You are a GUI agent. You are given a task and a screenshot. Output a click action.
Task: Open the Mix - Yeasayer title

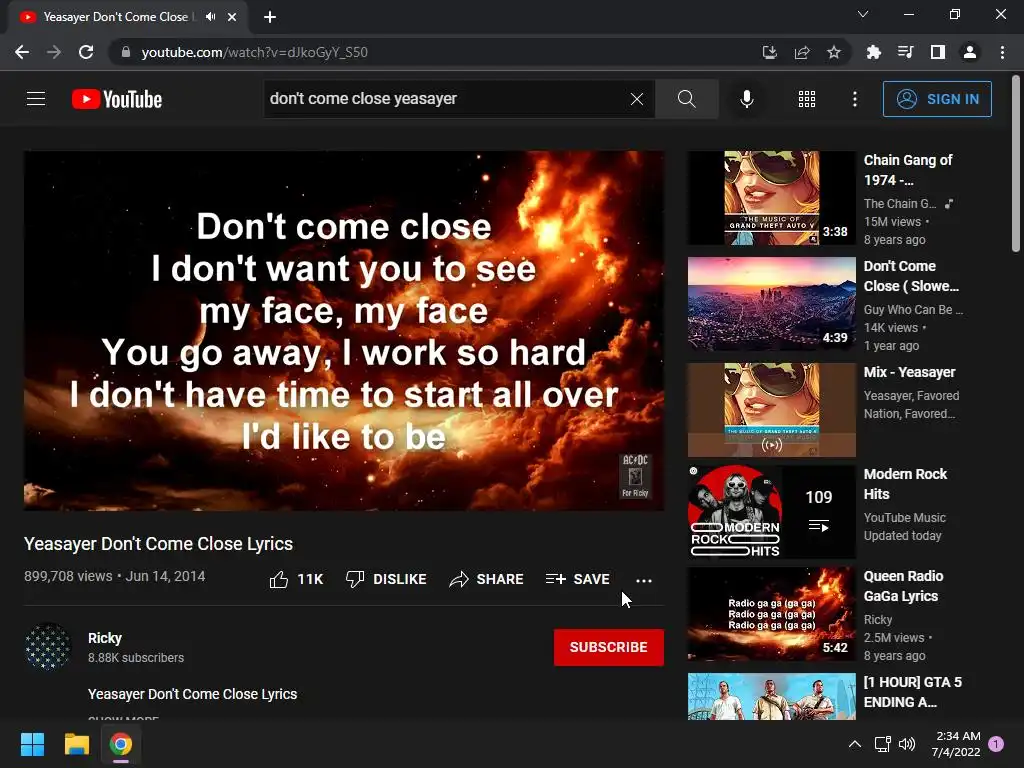[909, 372]
